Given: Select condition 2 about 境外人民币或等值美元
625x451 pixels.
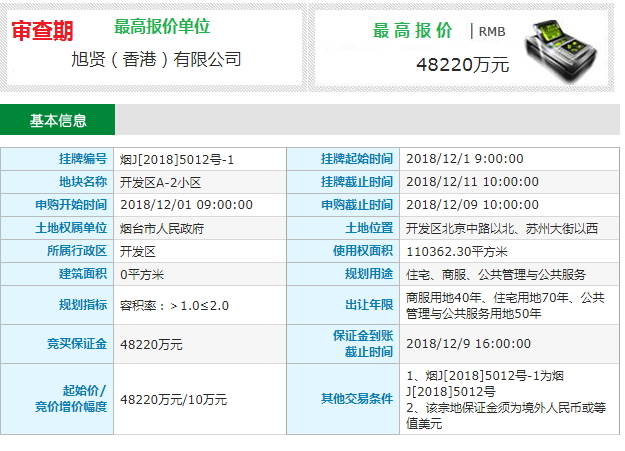Looking at the screenshot, I should (506, 416).
